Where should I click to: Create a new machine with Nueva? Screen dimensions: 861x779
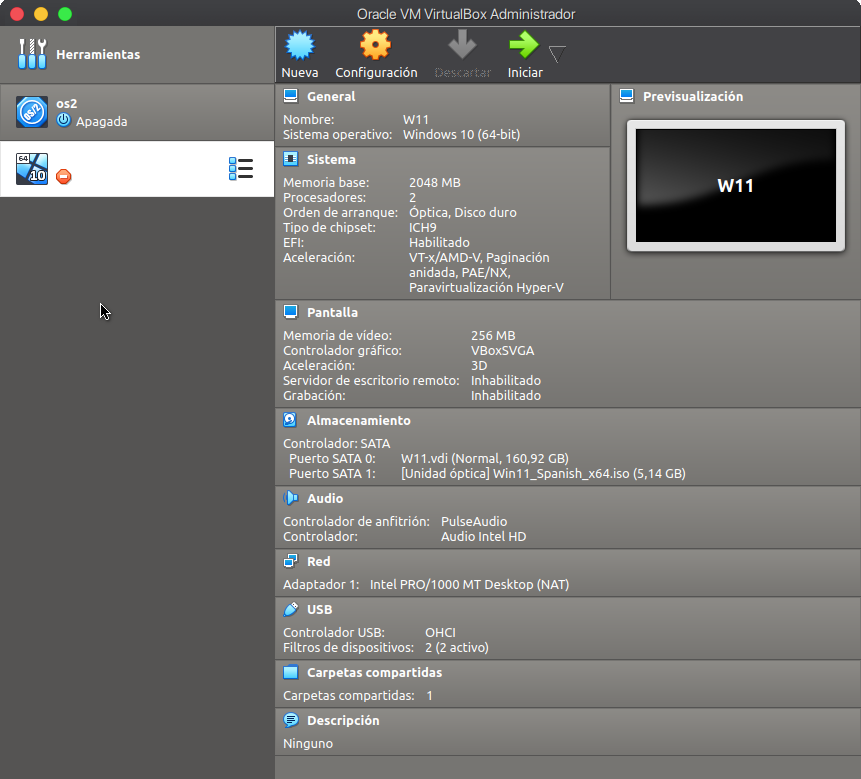300,54
